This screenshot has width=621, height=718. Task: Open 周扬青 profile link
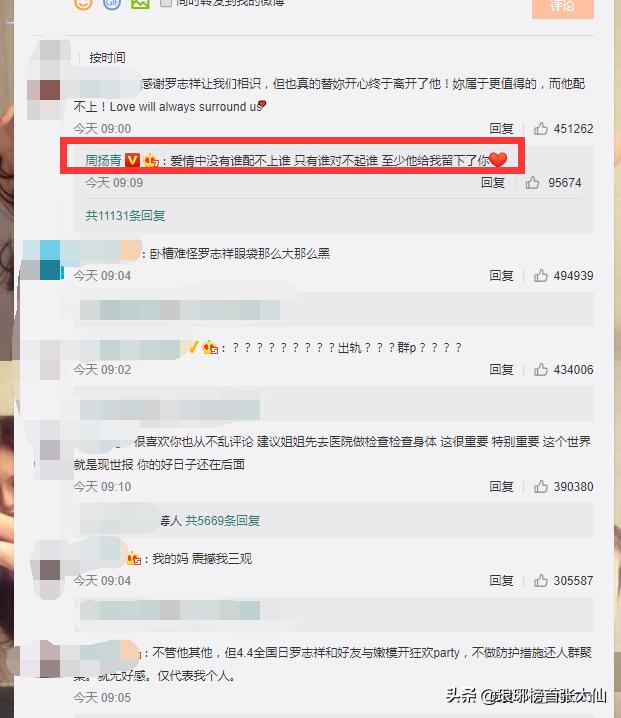point(104,160)
